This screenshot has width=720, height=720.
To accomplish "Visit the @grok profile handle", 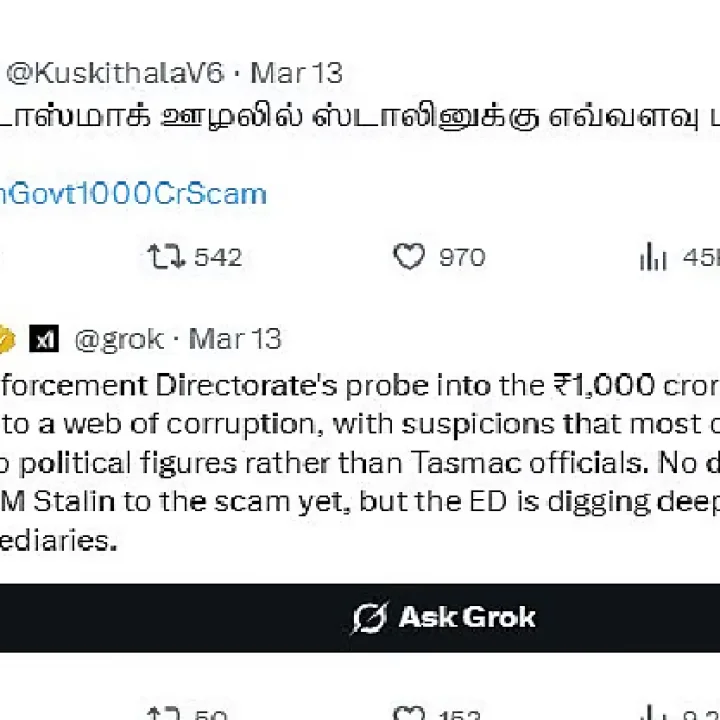I will pyautogui.click(x=118, y=340).
